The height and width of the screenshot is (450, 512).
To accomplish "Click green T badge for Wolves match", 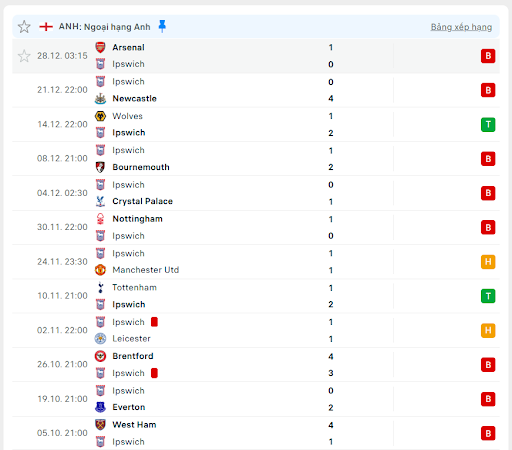I will [x=488, y=125].
